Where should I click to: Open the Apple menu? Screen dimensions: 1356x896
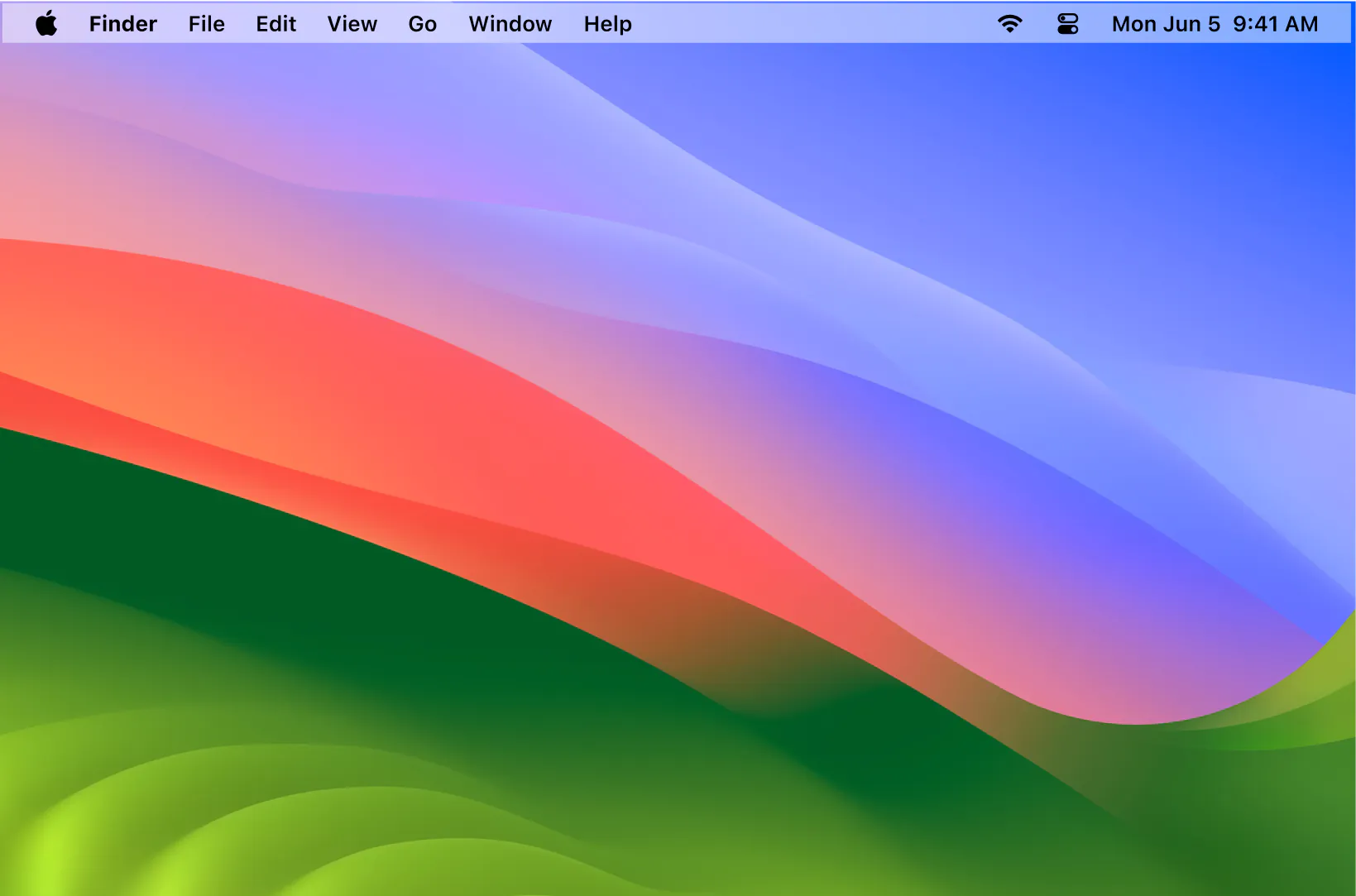[x=47, y=24]
